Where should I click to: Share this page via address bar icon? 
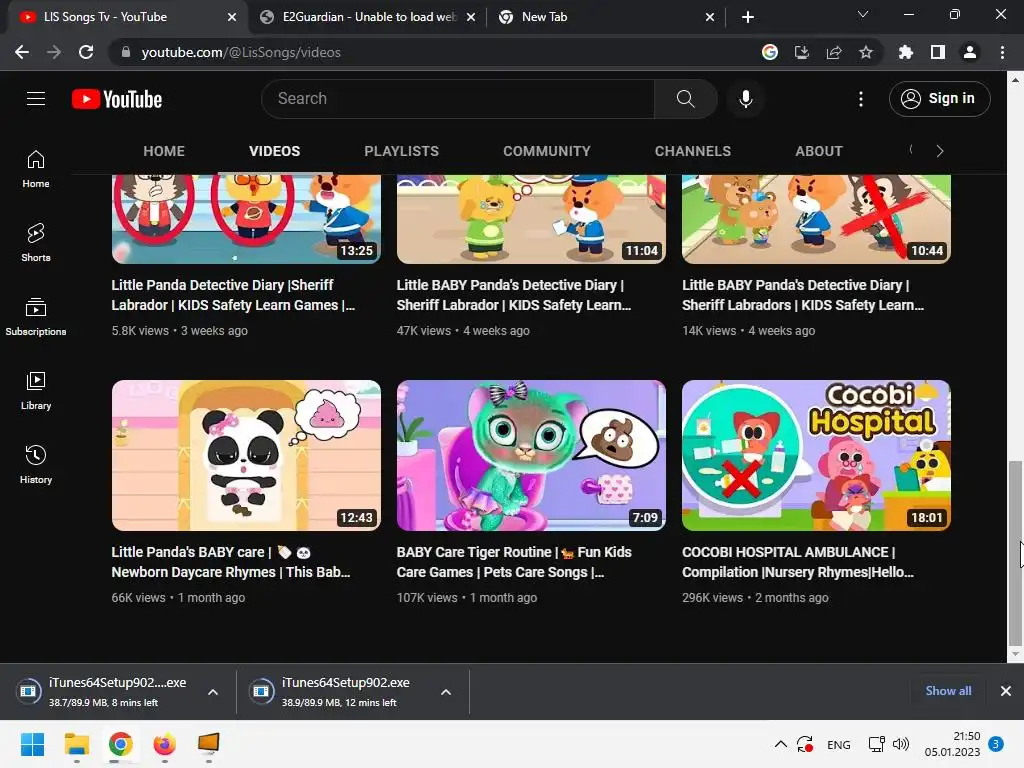[x=834, y=52]
